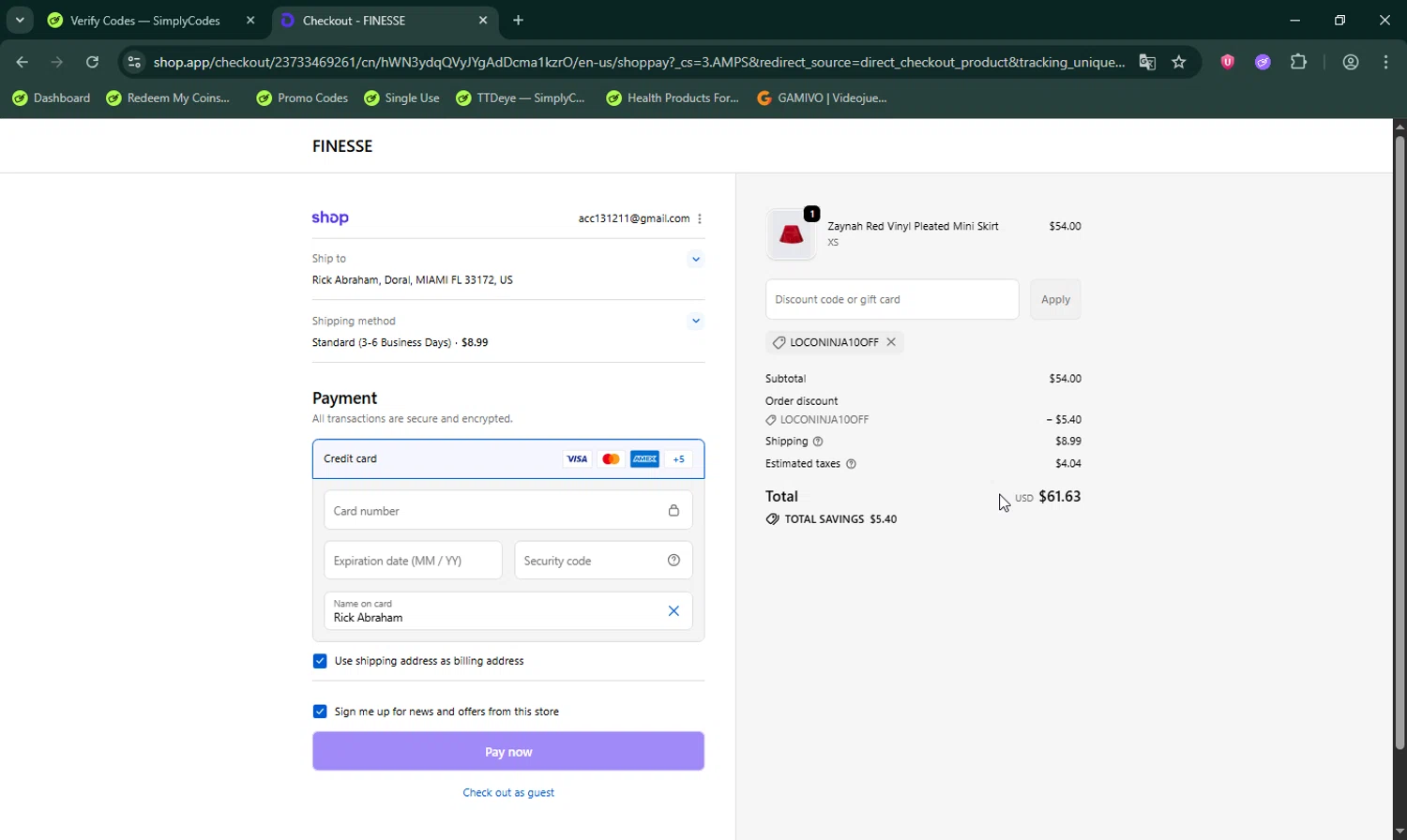Viewport: 1407px width, 840px height.
Task: Click Check out as guest link
Action: 508,793
